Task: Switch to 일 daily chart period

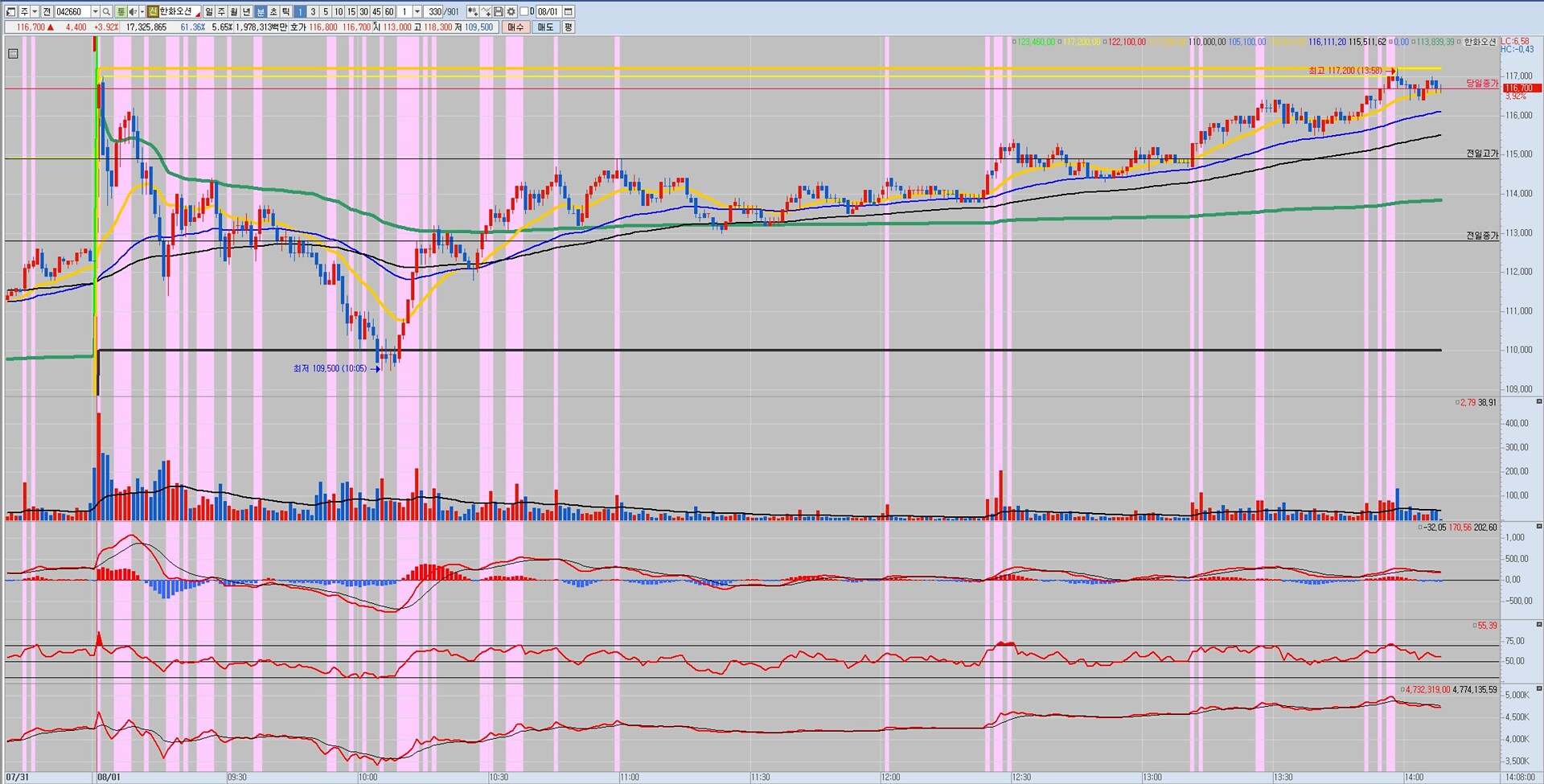Action: (x=209, y=12)
